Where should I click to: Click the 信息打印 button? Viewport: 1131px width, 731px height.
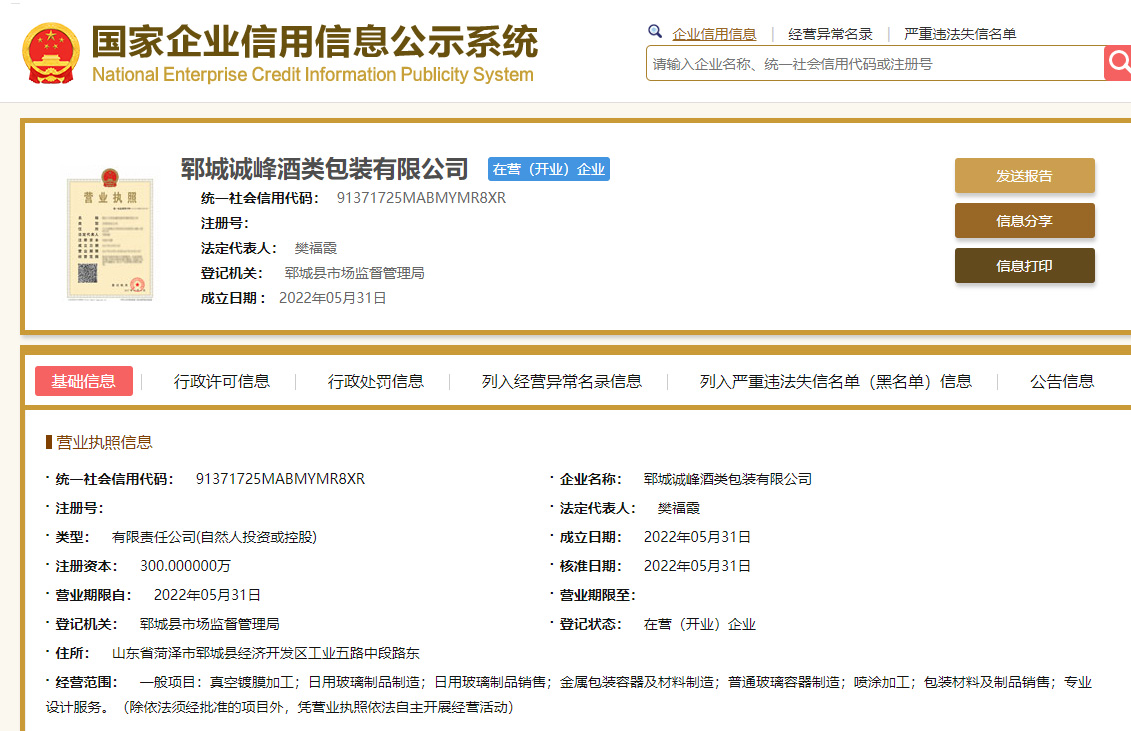(x=1025, y=266)
